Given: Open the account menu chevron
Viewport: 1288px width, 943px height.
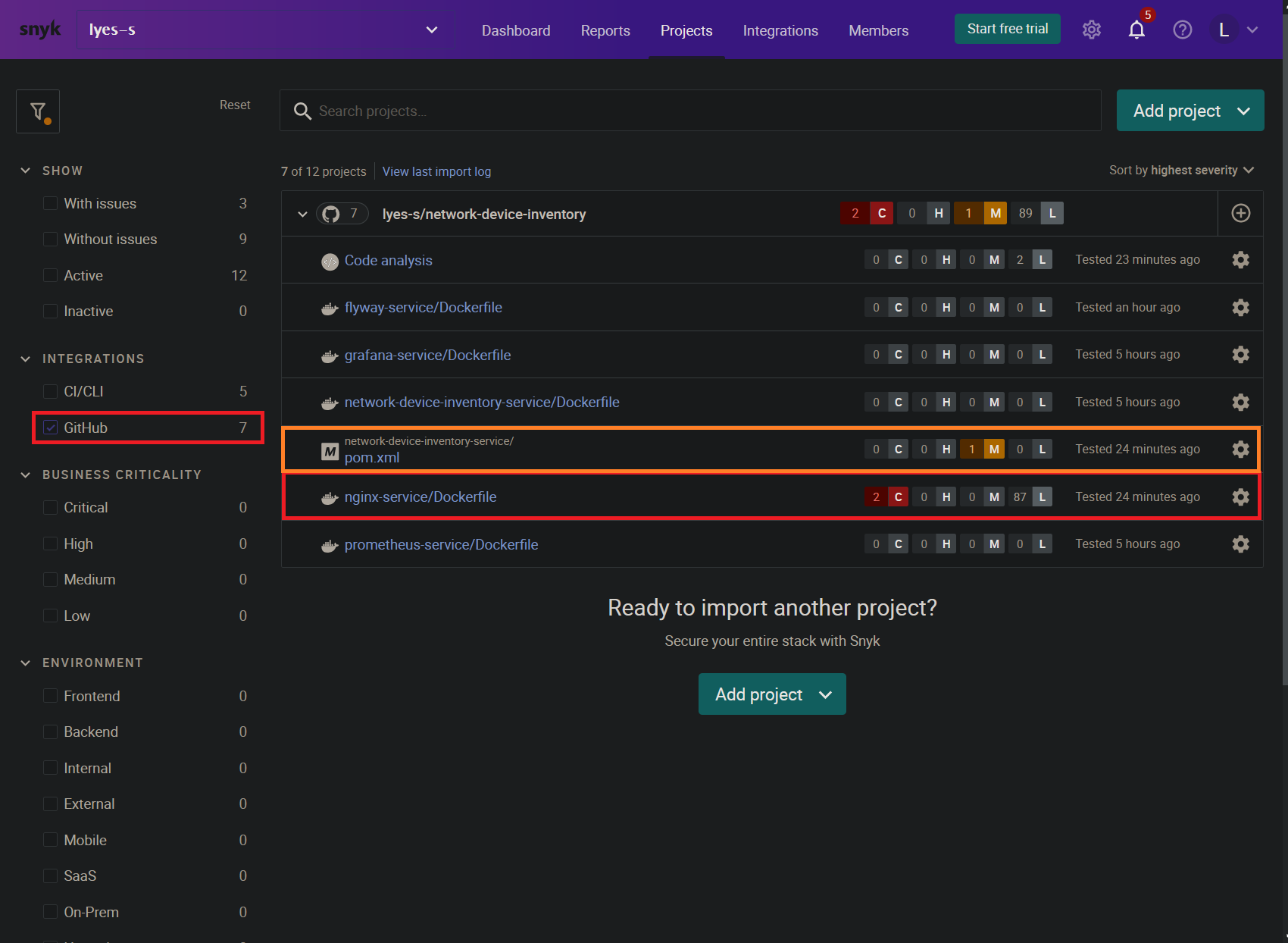Looking at the screenshot, I should click(1252, 30).
